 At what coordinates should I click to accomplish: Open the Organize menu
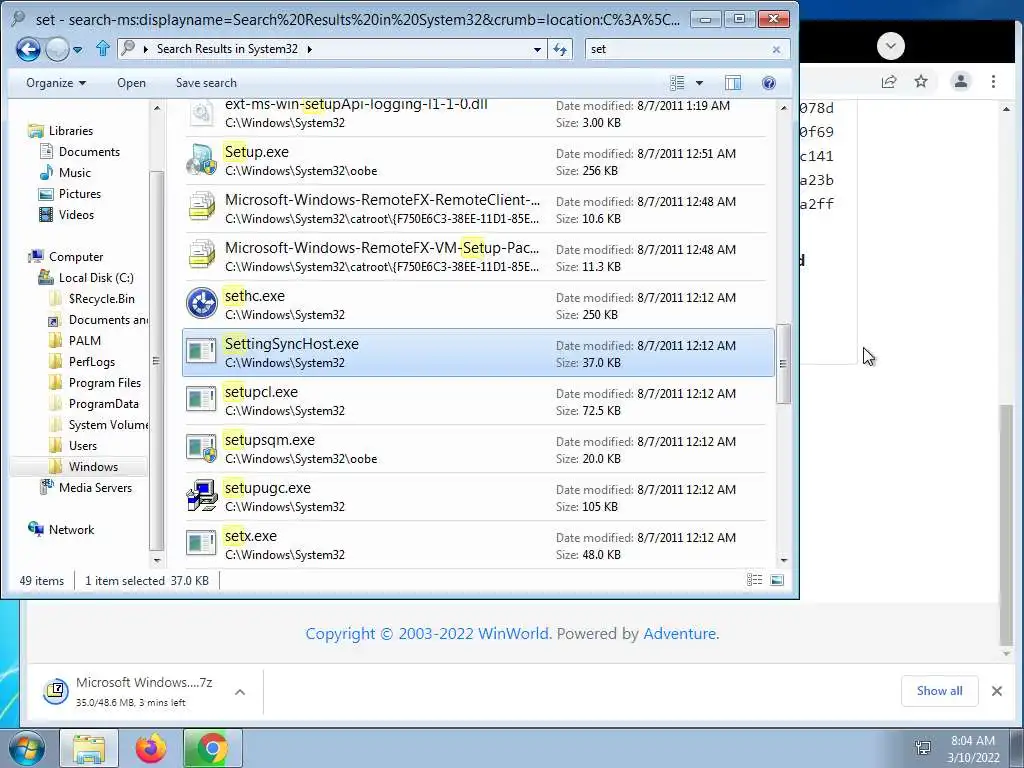pos(56,83)
